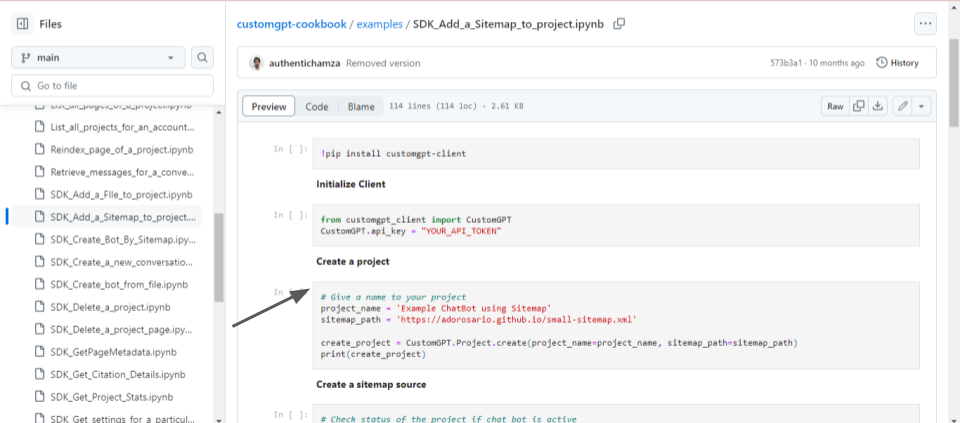Open SDK_Delete_a_project.ipynb file
Screen dimensions: 960x423
[111, 307]
